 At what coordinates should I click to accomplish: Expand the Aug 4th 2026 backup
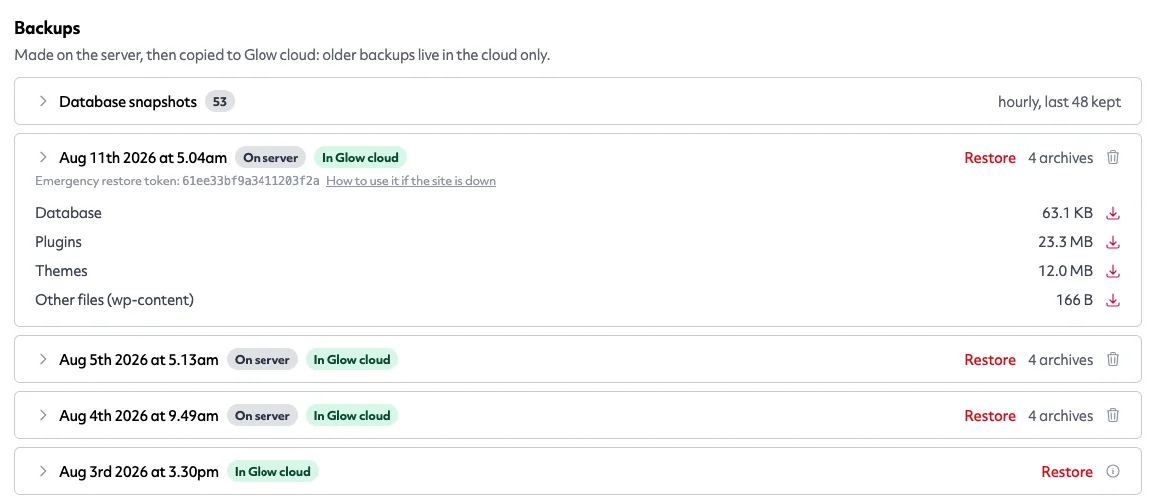coord(43,415)
